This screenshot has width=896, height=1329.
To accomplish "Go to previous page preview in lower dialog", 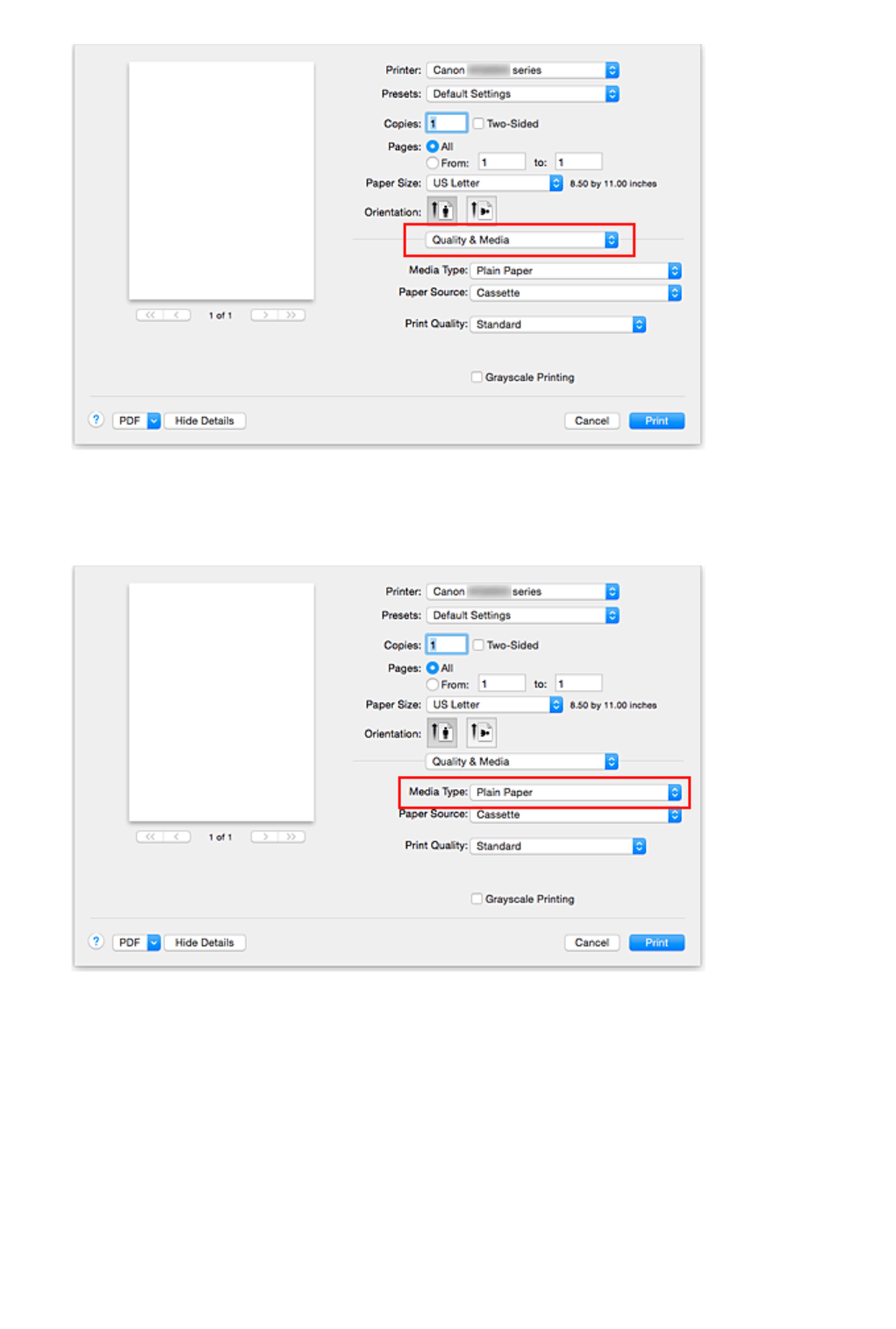I will point(176,837).
